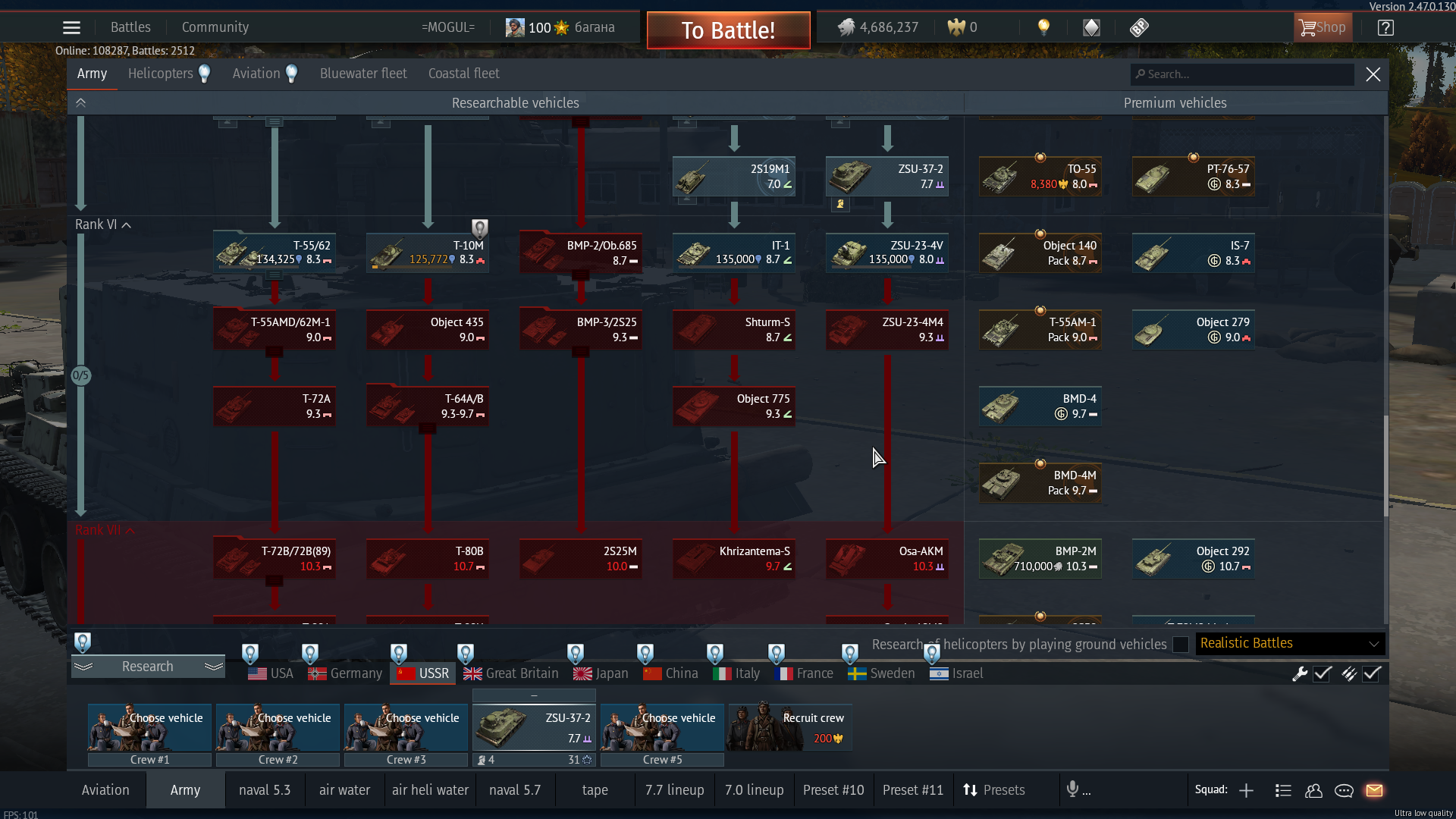Recruit crew for 200 eagles
This screenshot has width=1456, height=819.
(790, 726)
